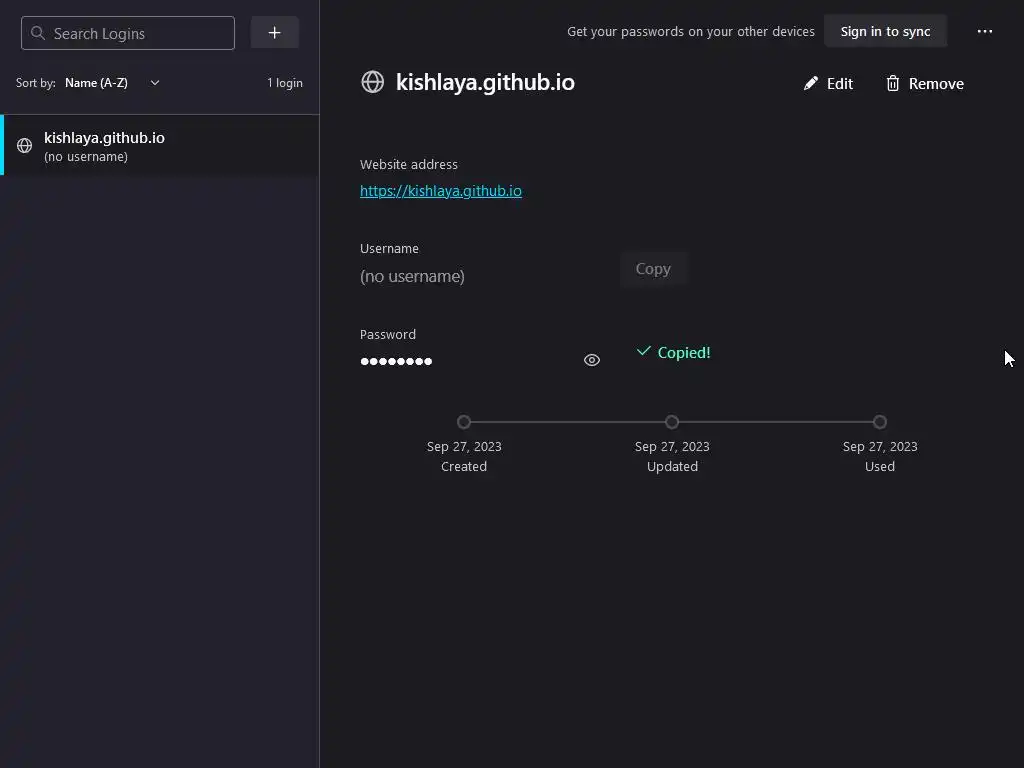Click the magnifier icon in search box
The height and width of the screenshot is (768, 1024).
[x=38, y=33]
